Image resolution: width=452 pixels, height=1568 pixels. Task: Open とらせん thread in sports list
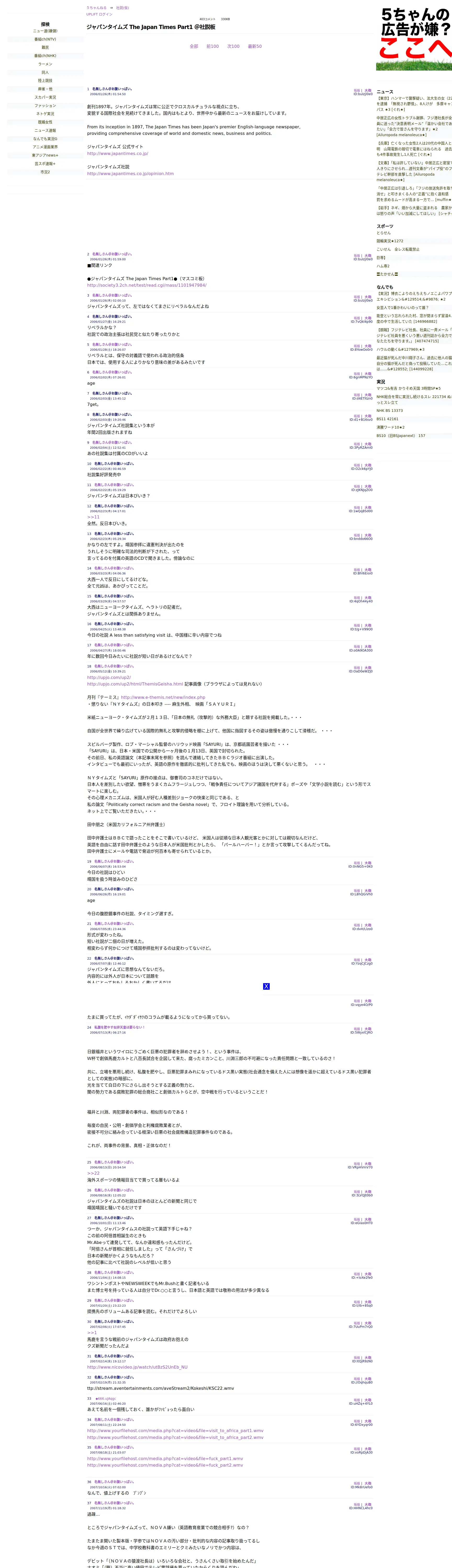pyautogui.click(x=384, y=233)
